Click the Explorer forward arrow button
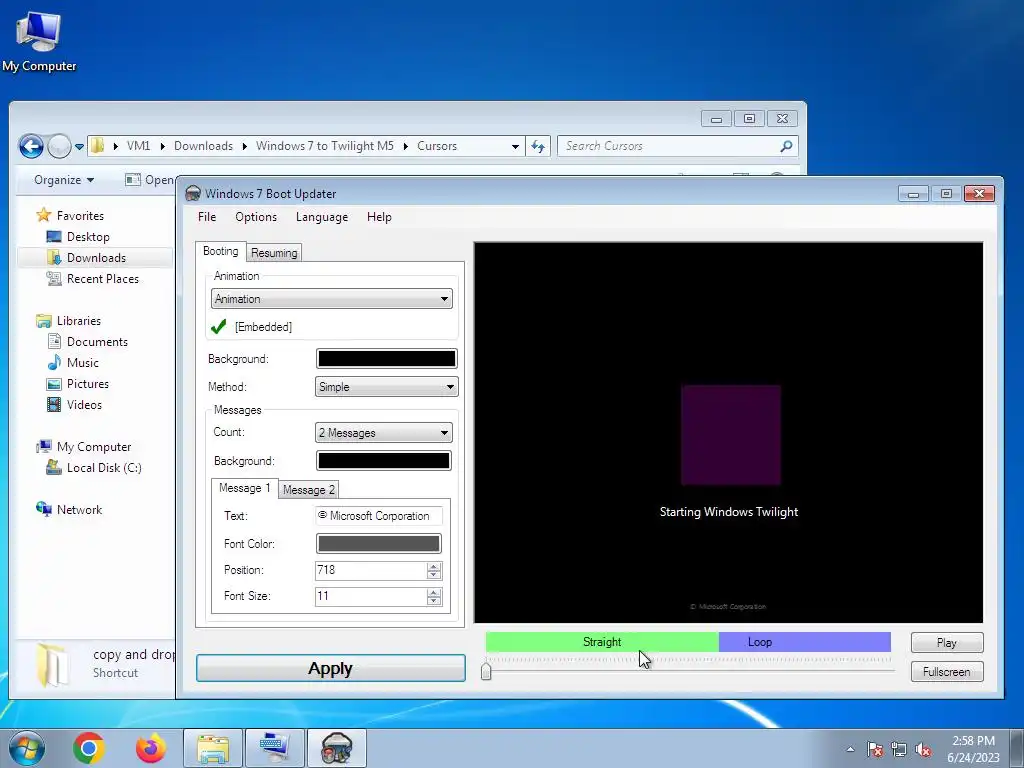1024x768 pixels. point(59,146)
